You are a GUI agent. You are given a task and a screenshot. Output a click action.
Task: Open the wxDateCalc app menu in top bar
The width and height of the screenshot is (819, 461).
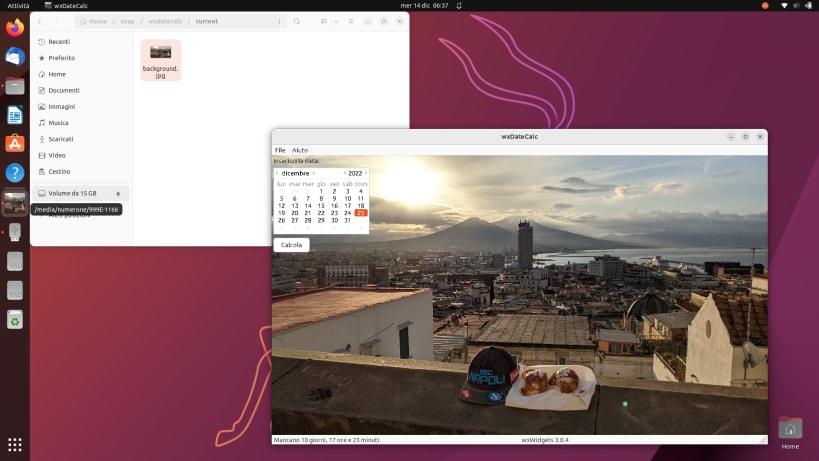point(66,6)
